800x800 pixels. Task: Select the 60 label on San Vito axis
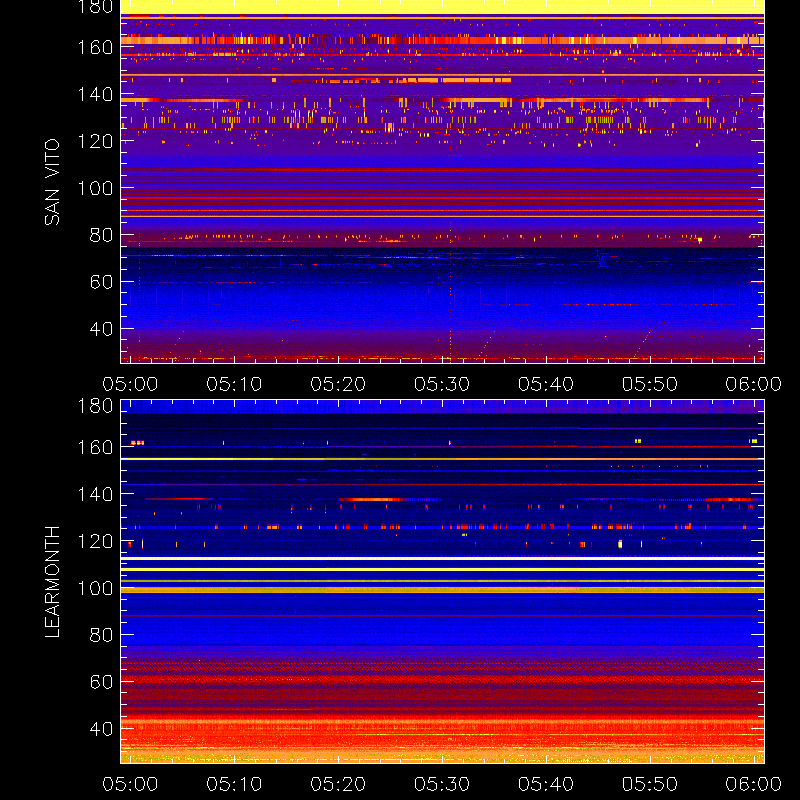pyautogui.click(x=101, y=282)
